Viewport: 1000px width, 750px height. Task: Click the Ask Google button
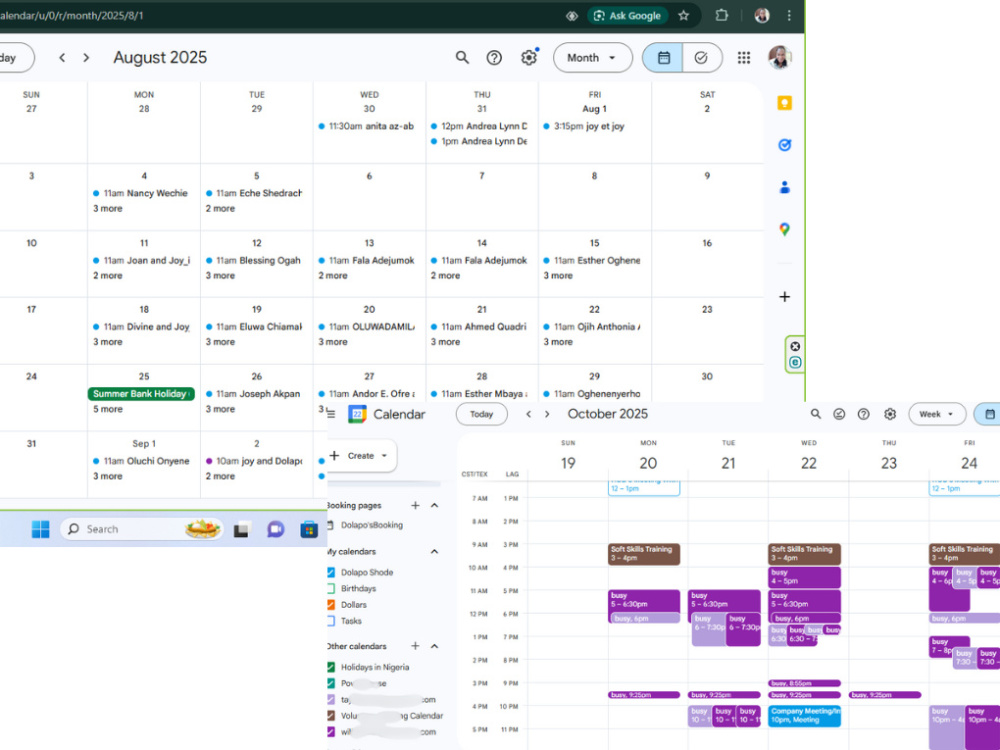pyautogui.click(x=628, y=15)
